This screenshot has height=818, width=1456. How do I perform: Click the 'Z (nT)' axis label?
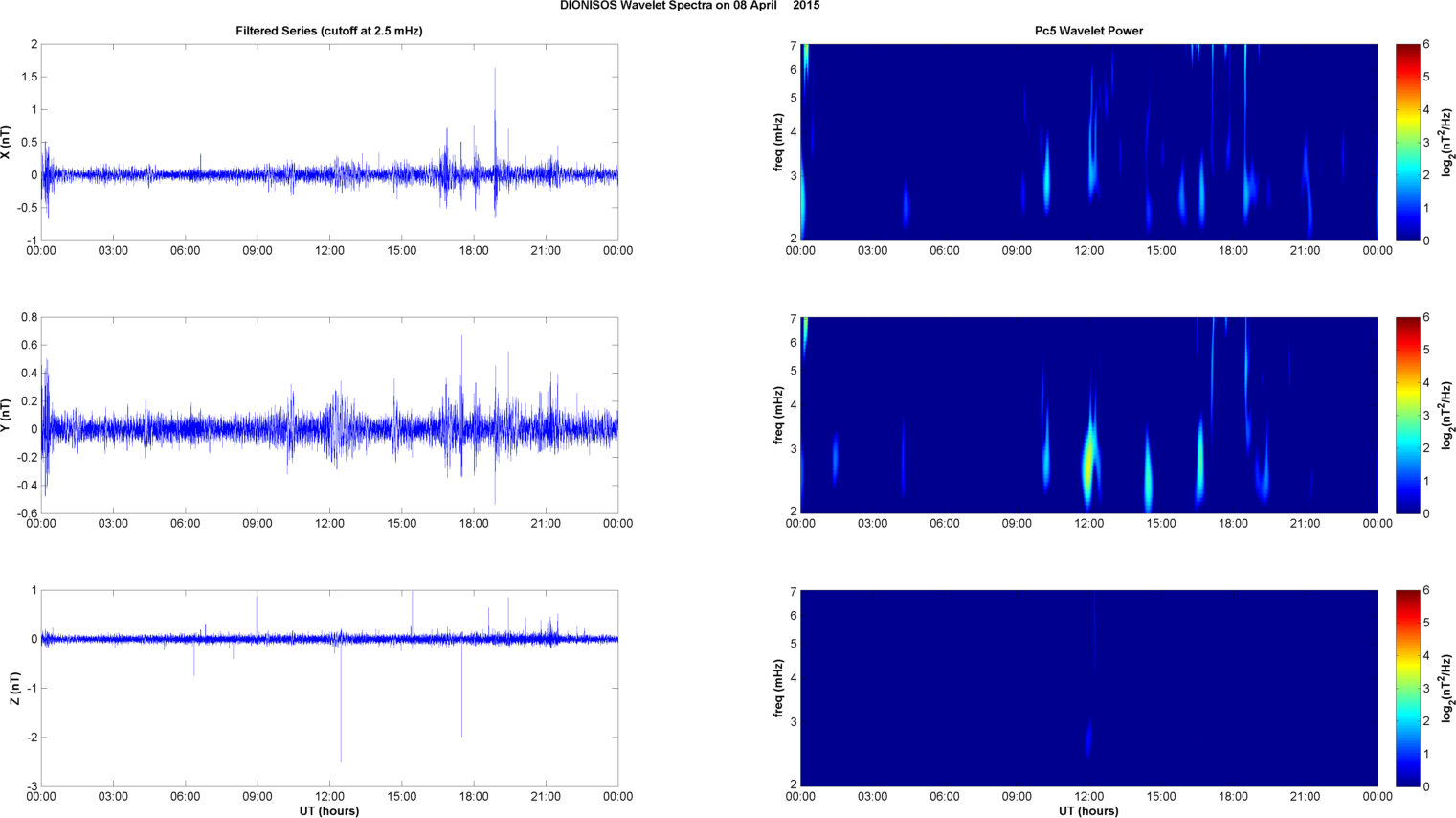click(x=16, y=688)
